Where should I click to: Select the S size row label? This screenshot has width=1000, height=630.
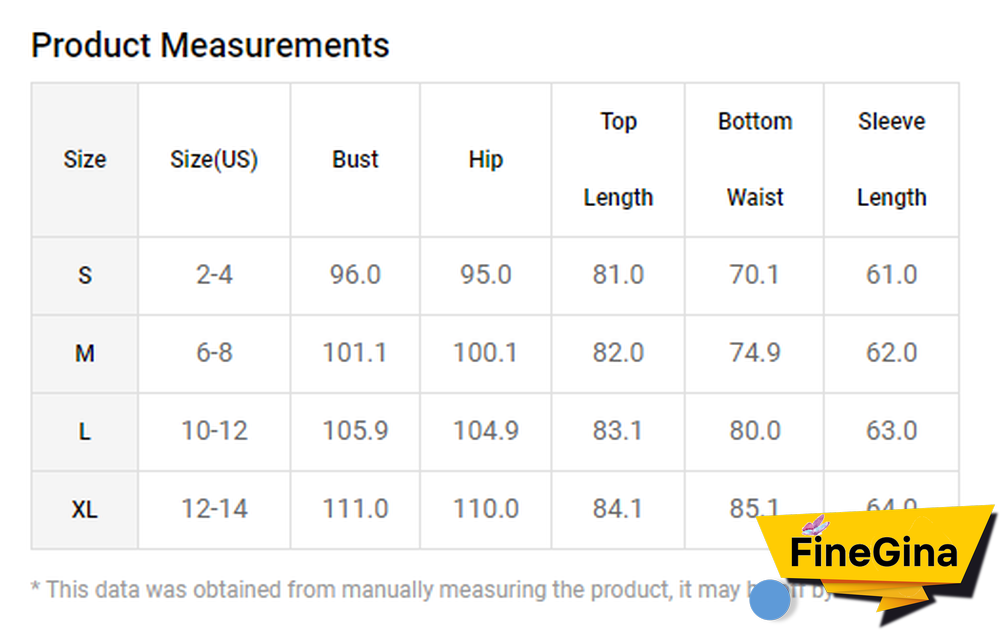coord(85,275)
